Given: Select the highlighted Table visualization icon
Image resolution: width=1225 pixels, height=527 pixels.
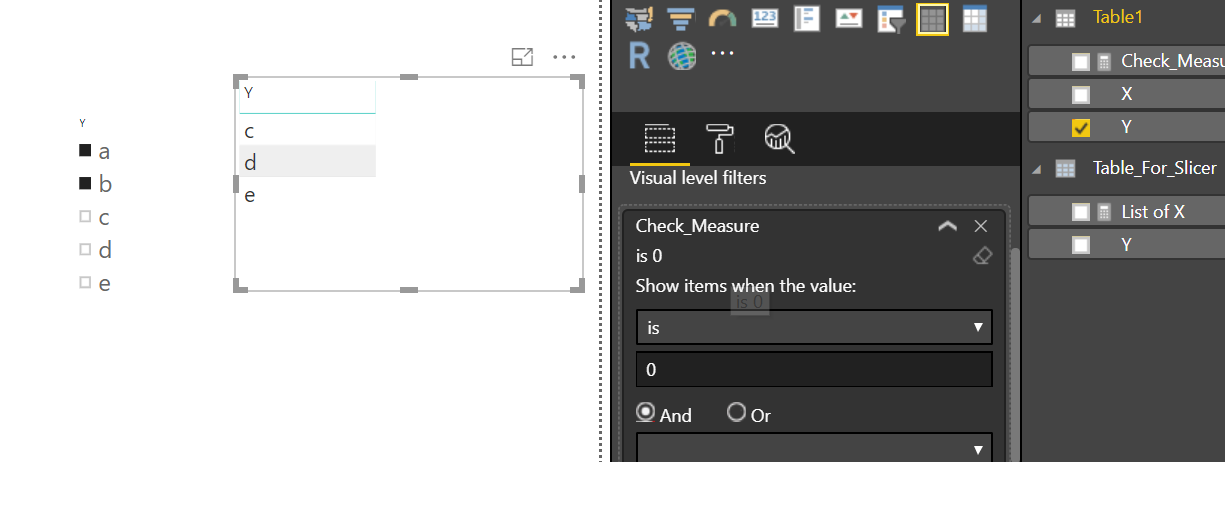Looking at the screenshot, I should pos(933,19).
